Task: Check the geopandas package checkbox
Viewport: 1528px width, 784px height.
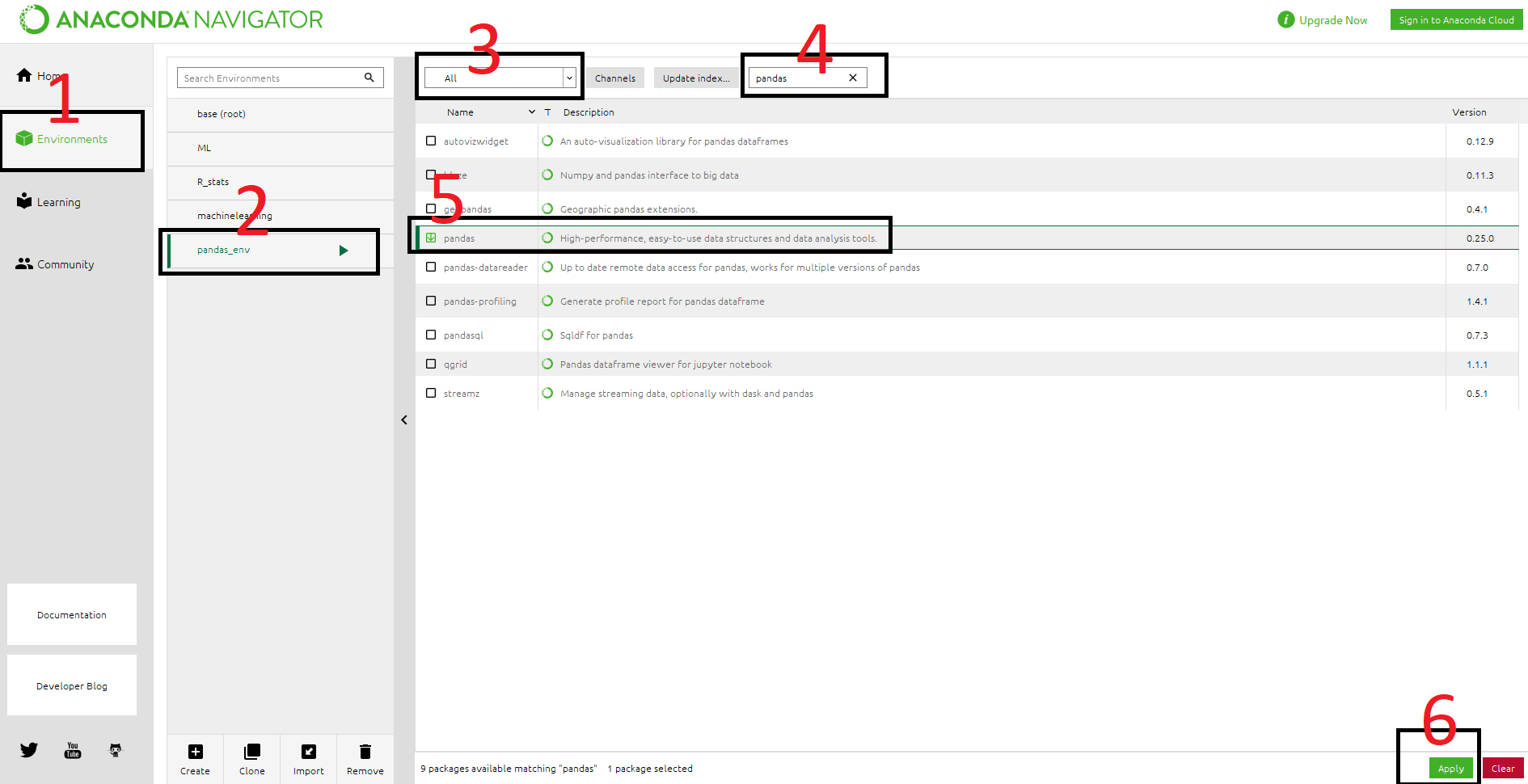Action: click(431, 209)
